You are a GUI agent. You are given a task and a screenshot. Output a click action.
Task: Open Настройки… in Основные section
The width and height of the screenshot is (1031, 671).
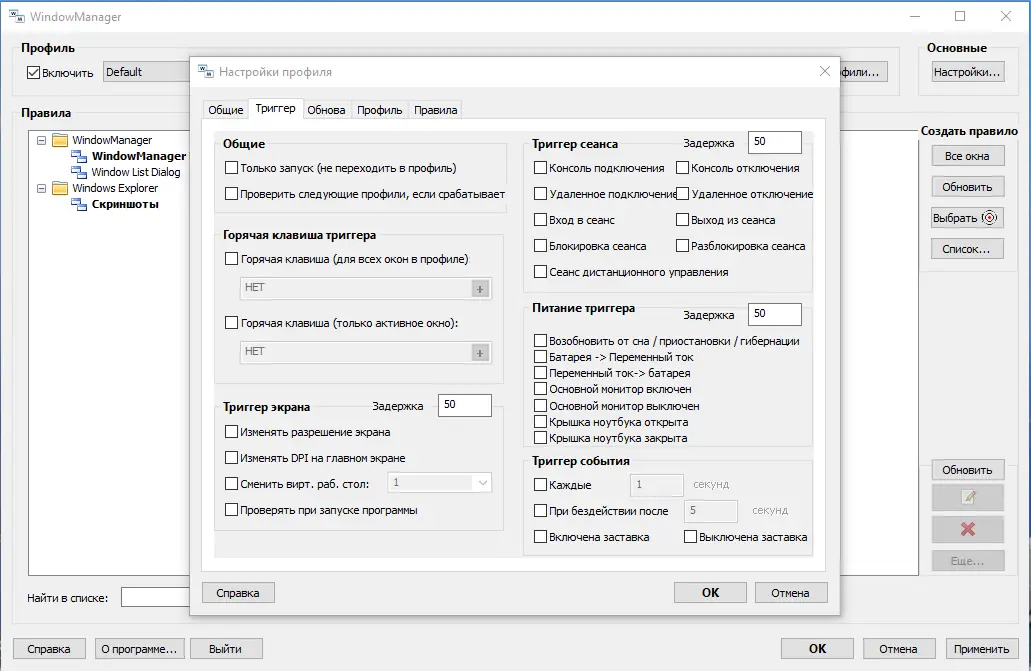tap(967, 72)
